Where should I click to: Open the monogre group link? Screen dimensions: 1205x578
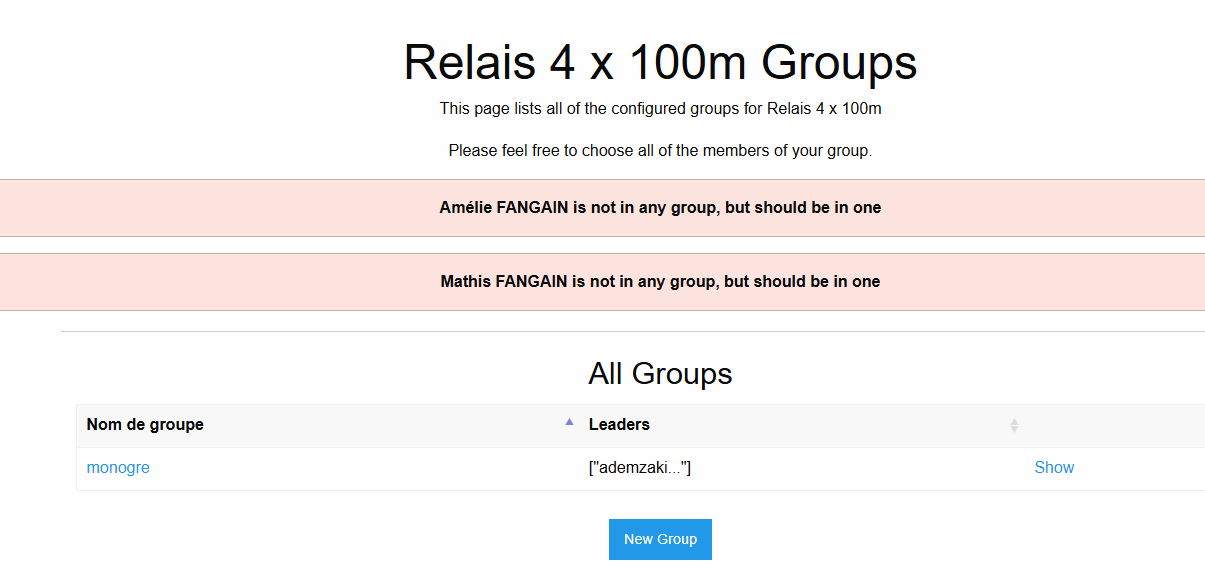coord(118,468)
